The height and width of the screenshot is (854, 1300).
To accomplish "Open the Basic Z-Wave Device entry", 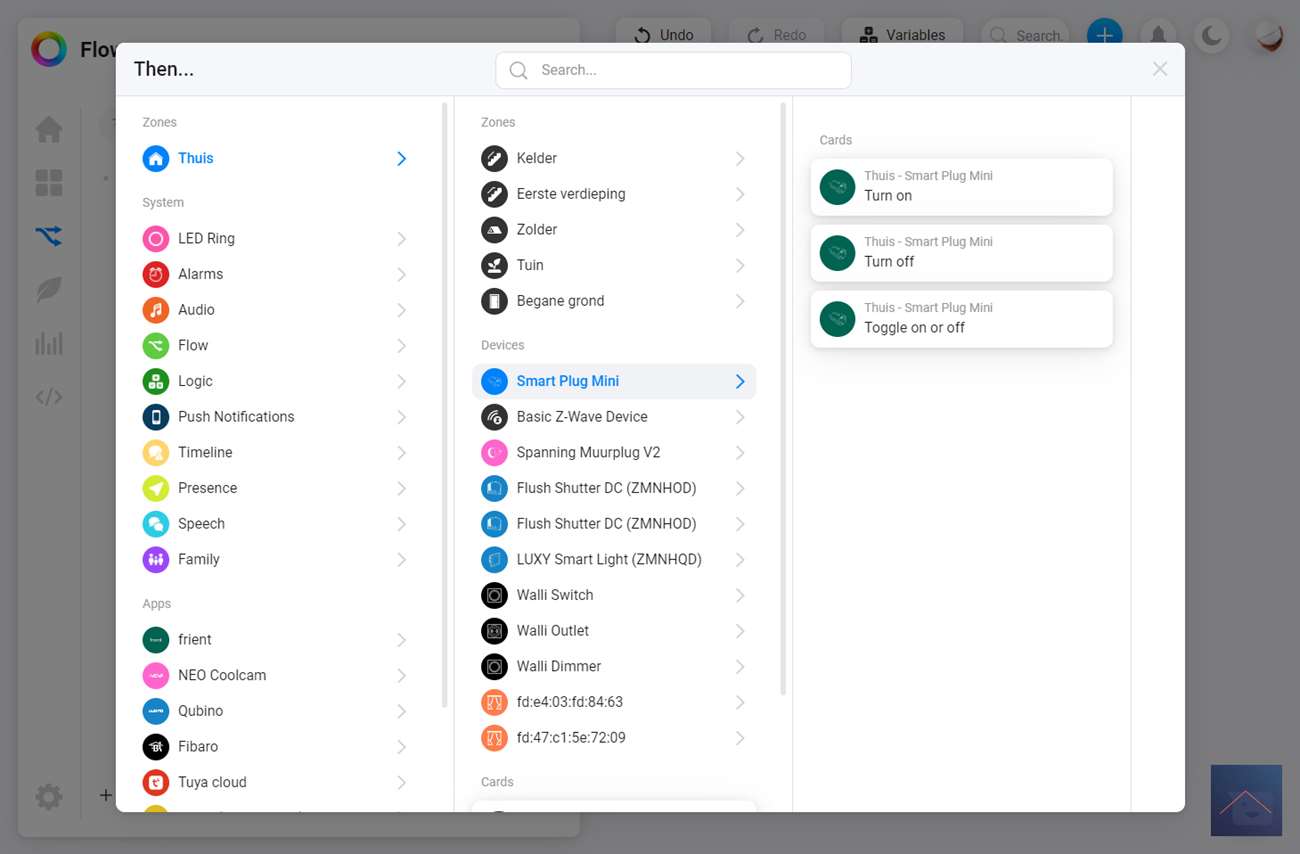I will point(582,417).
